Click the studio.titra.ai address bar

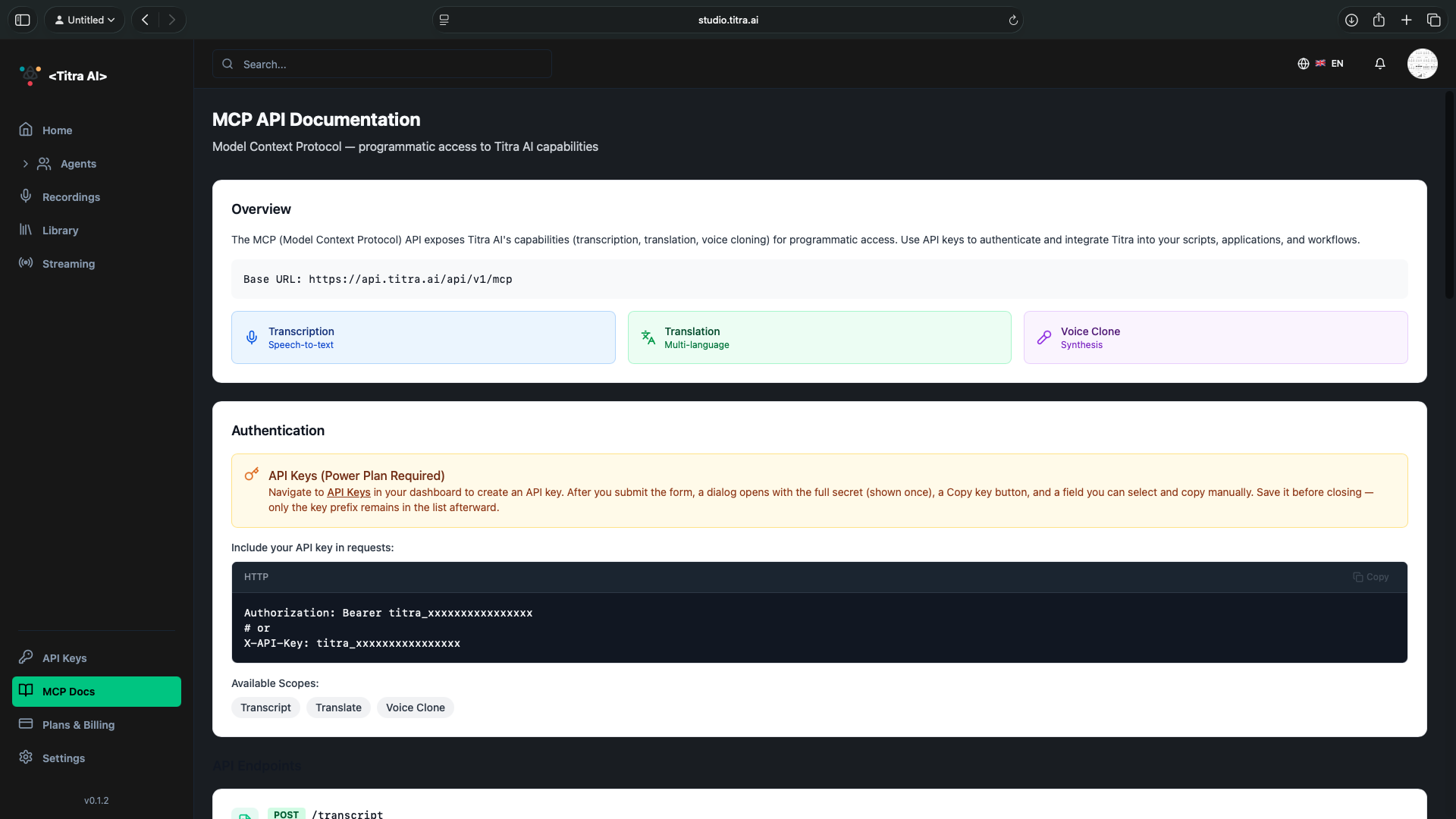(728, 20)
